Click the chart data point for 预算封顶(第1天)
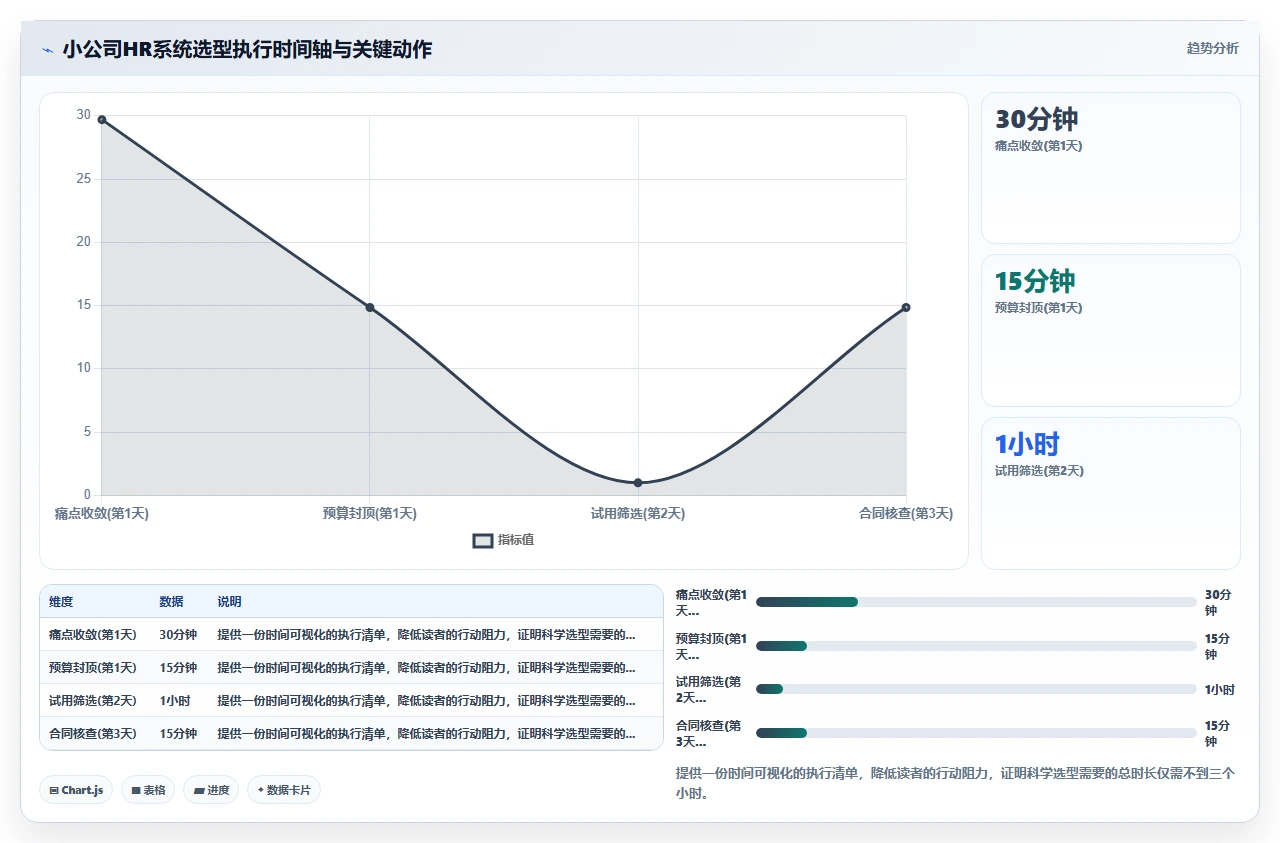The height and width of the screenshot is (843, 1280). click(x=370, y=307)
